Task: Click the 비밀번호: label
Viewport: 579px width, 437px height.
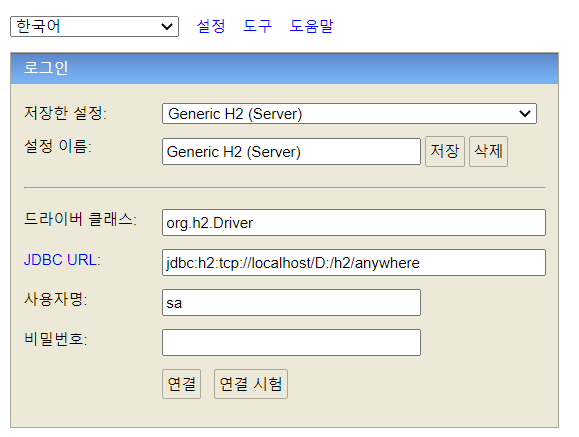Action: pos(56,339)
